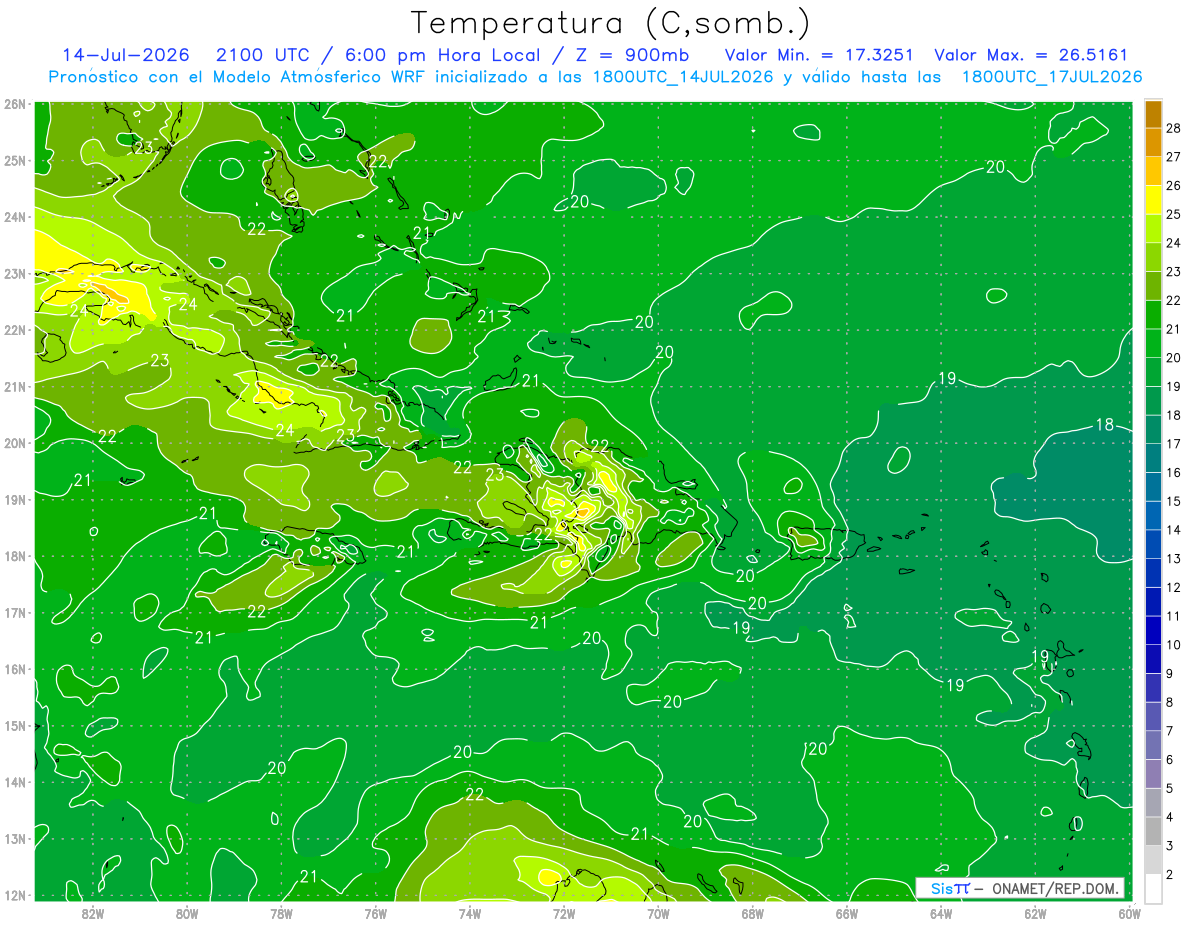The width and height of the screenshot is (1200, 927).
Task: Click the '60W' longitude axis label
Action: pos(1128,912)
